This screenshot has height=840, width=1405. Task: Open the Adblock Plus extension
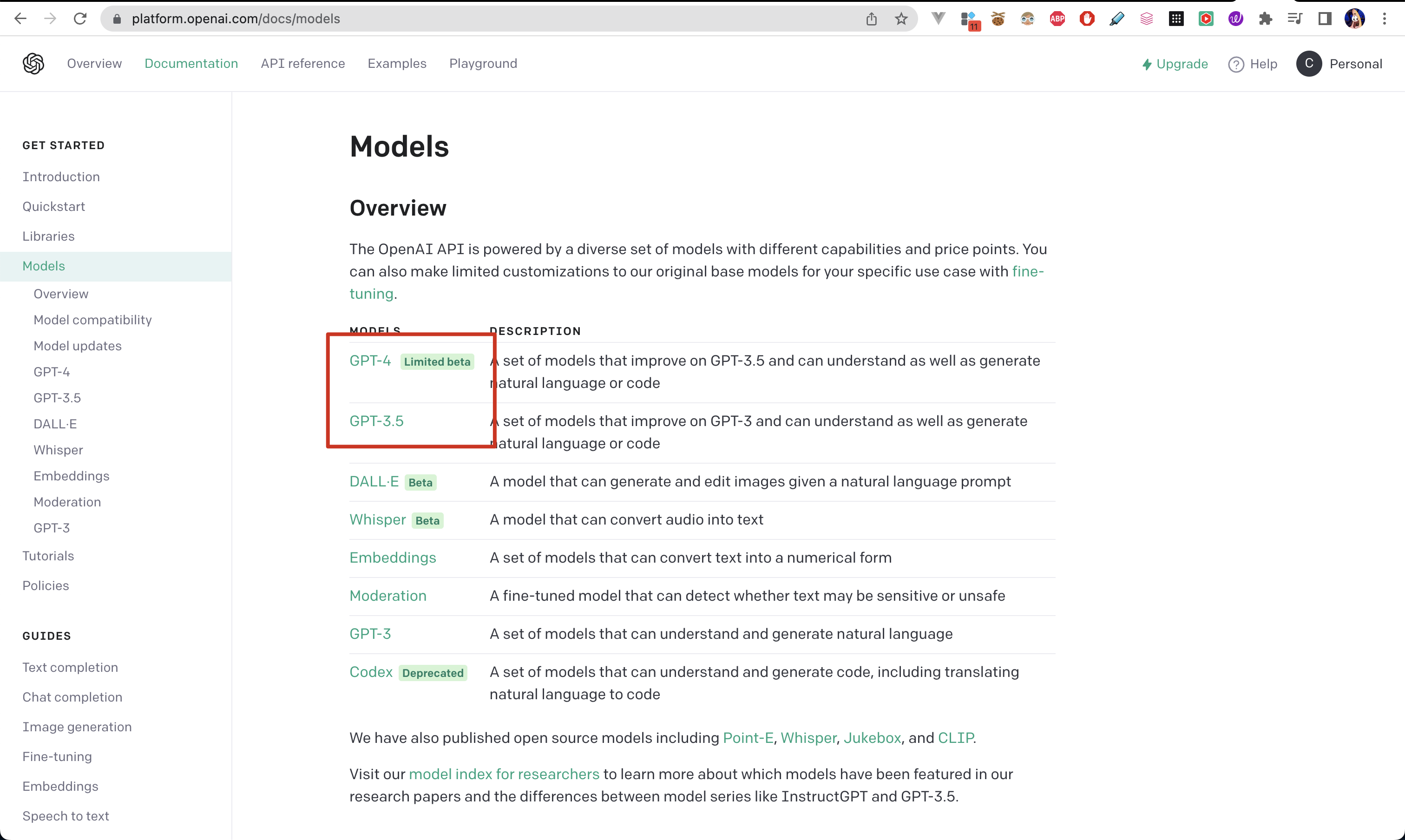click(1057, 18)
